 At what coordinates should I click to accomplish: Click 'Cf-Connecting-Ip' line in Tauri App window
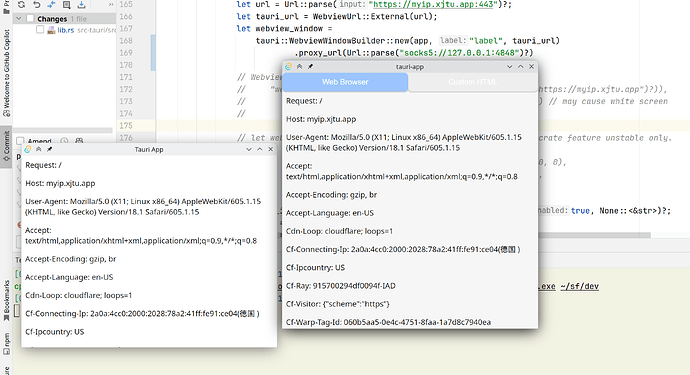point(142,313)
